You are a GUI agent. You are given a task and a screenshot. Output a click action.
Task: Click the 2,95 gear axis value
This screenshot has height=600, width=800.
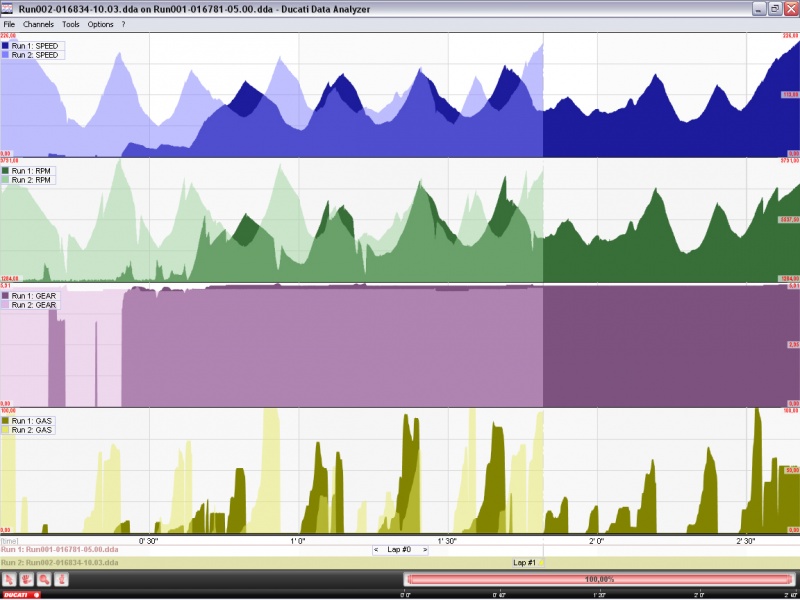click(x=792, y=345)
